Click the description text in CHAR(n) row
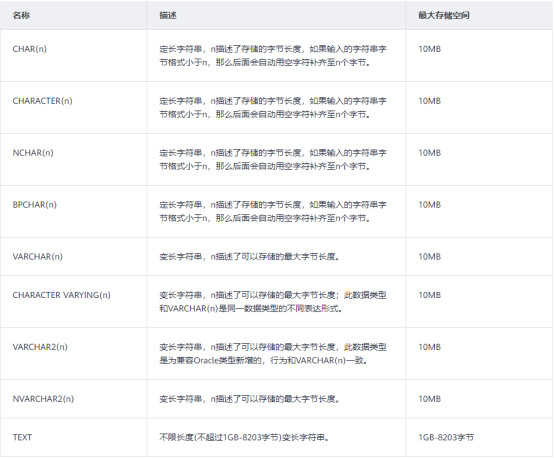The image size is (554, 458). [x=273, y=55]
